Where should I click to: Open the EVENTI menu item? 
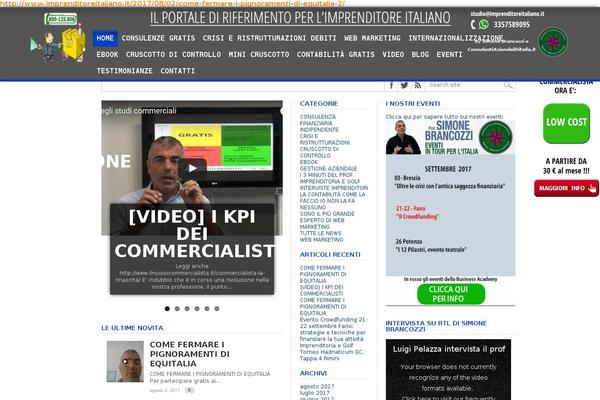(x=450, y=55)
